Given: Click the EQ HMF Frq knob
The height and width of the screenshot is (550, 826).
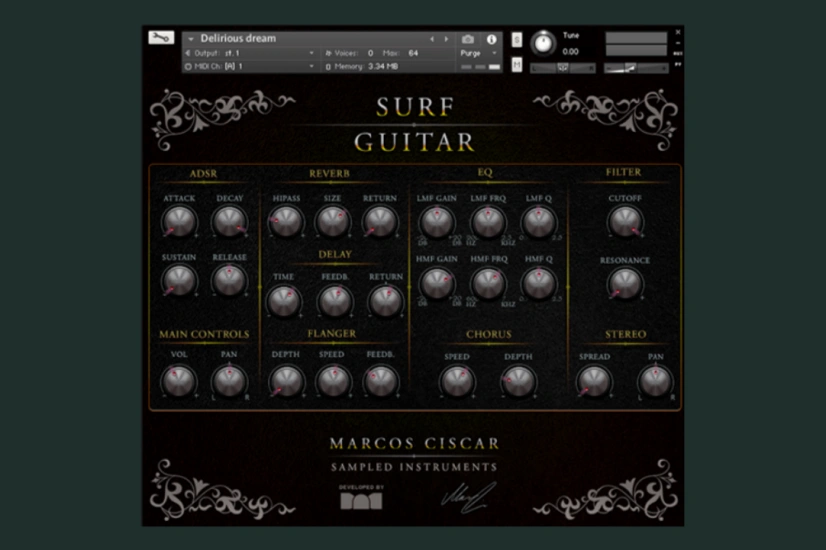Looking at the screenshot, I should pyautogui.click(x=488, y=283).
